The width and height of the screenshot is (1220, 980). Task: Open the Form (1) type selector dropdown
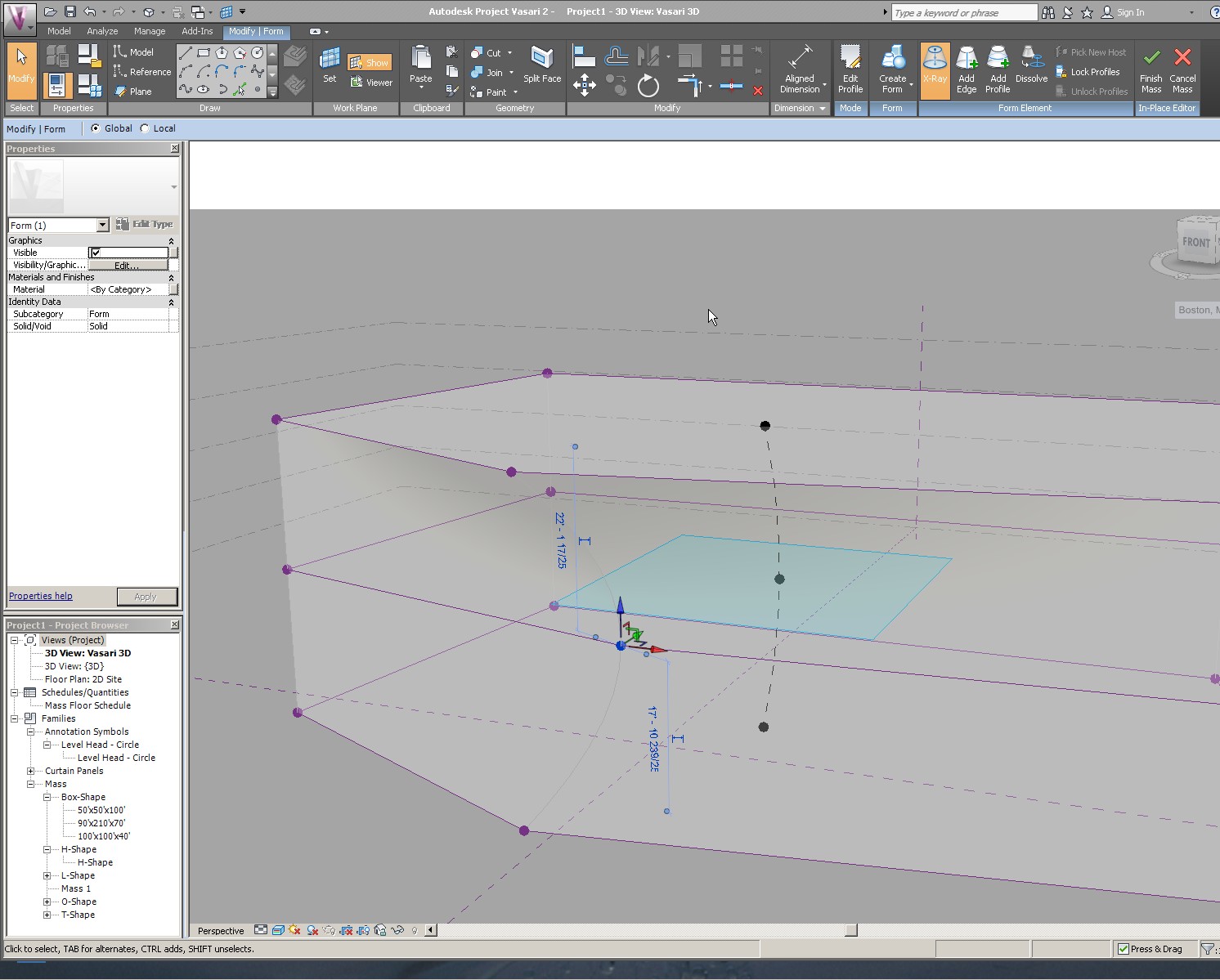(102, 225)
